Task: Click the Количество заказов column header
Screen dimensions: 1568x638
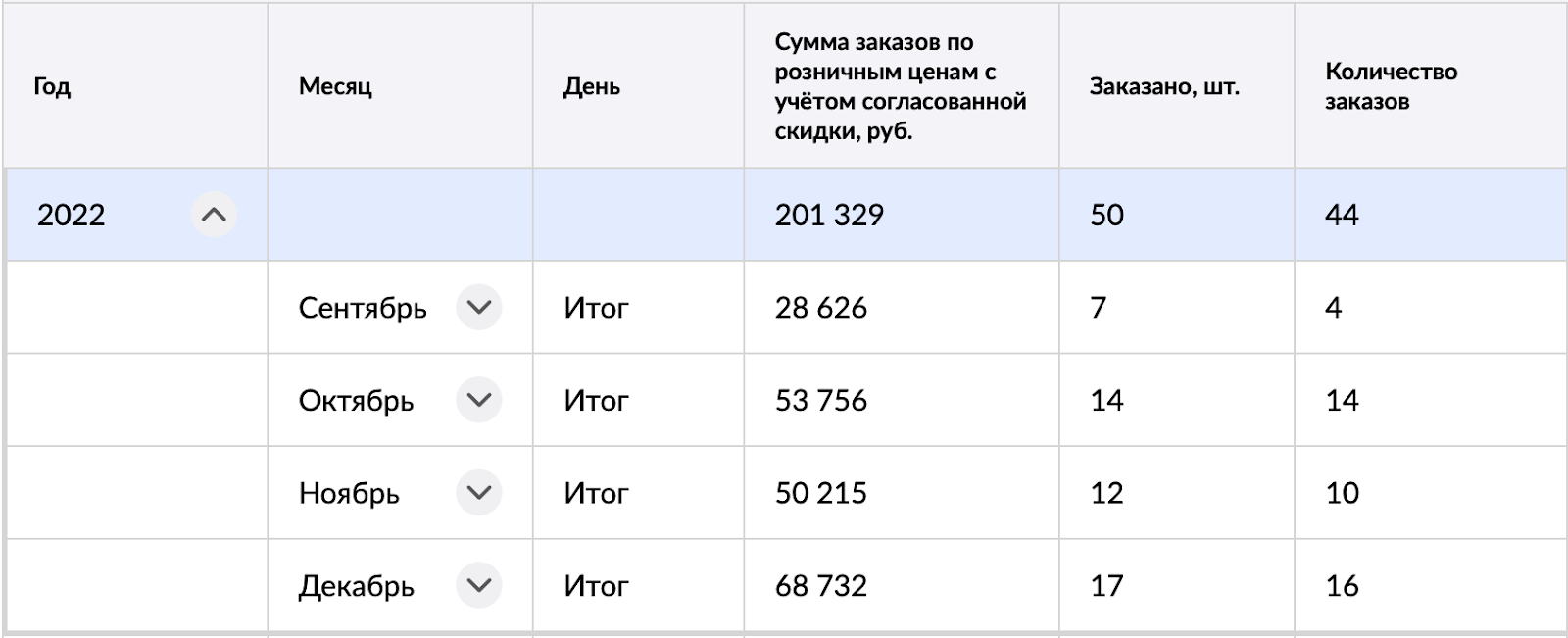Action: (x=1391, y=86)
